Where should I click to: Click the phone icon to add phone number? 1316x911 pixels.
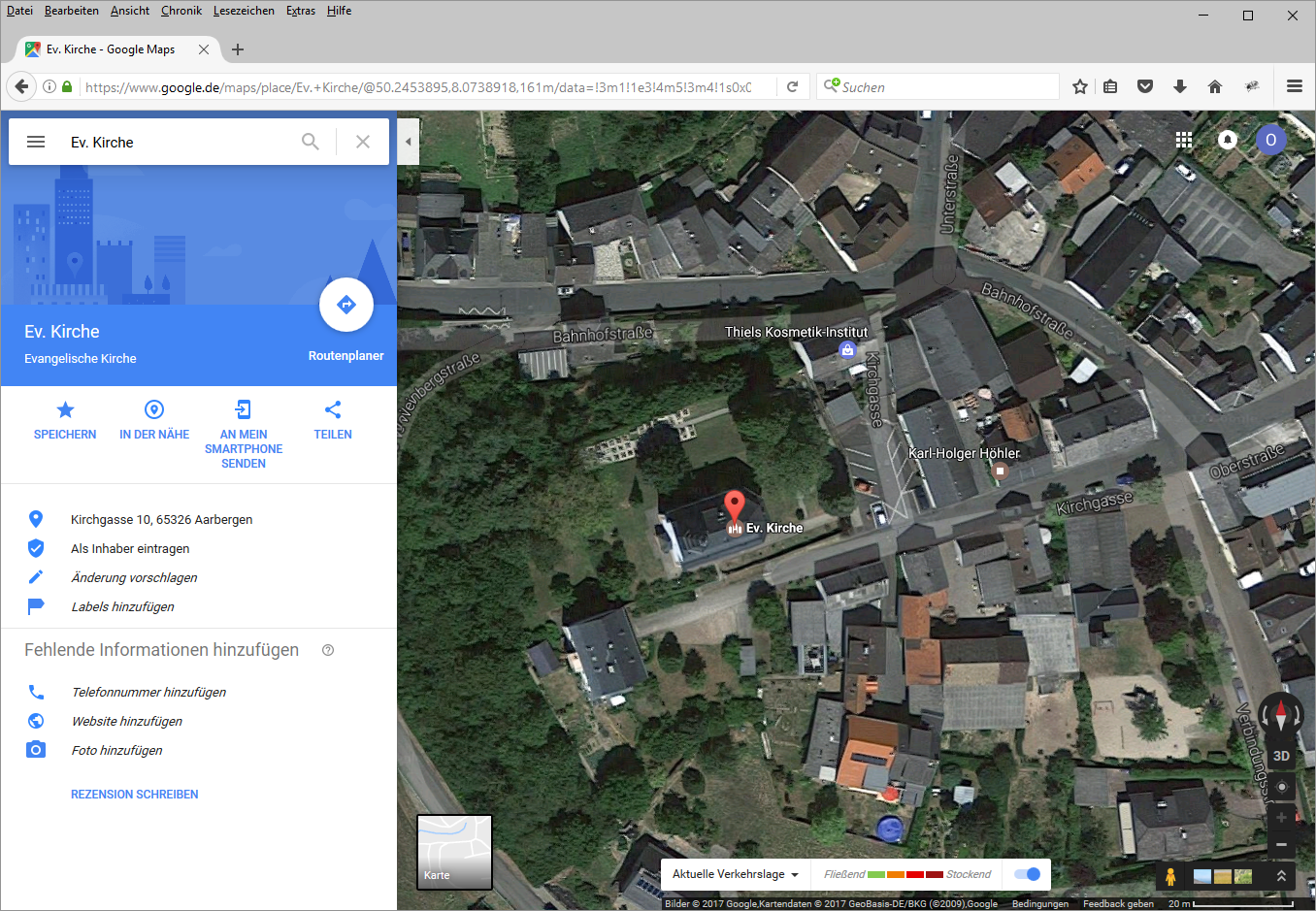tap(36, 692)
